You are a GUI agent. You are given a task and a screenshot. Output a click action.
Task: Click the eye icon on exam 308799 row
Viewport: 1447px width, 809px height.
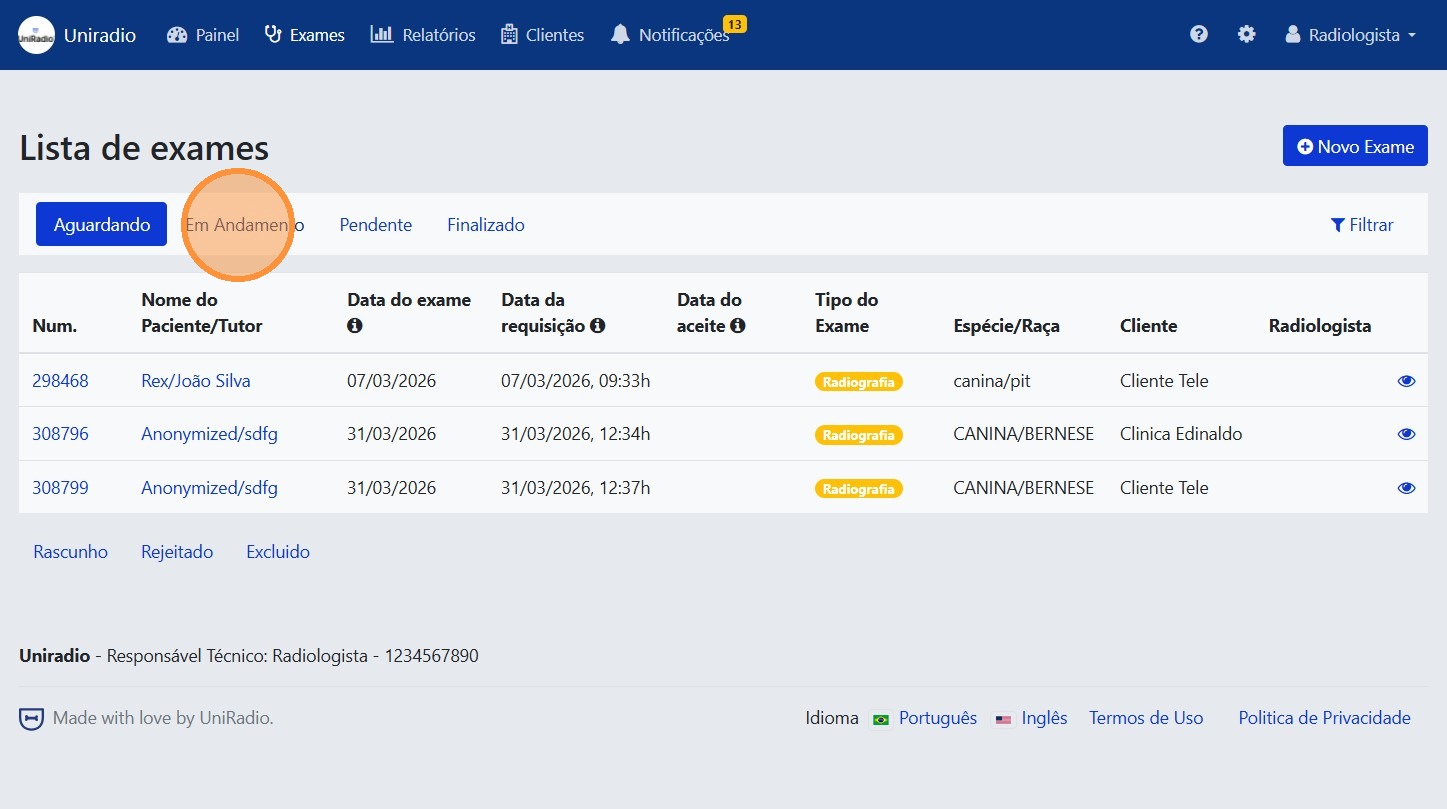[1406, 487]
